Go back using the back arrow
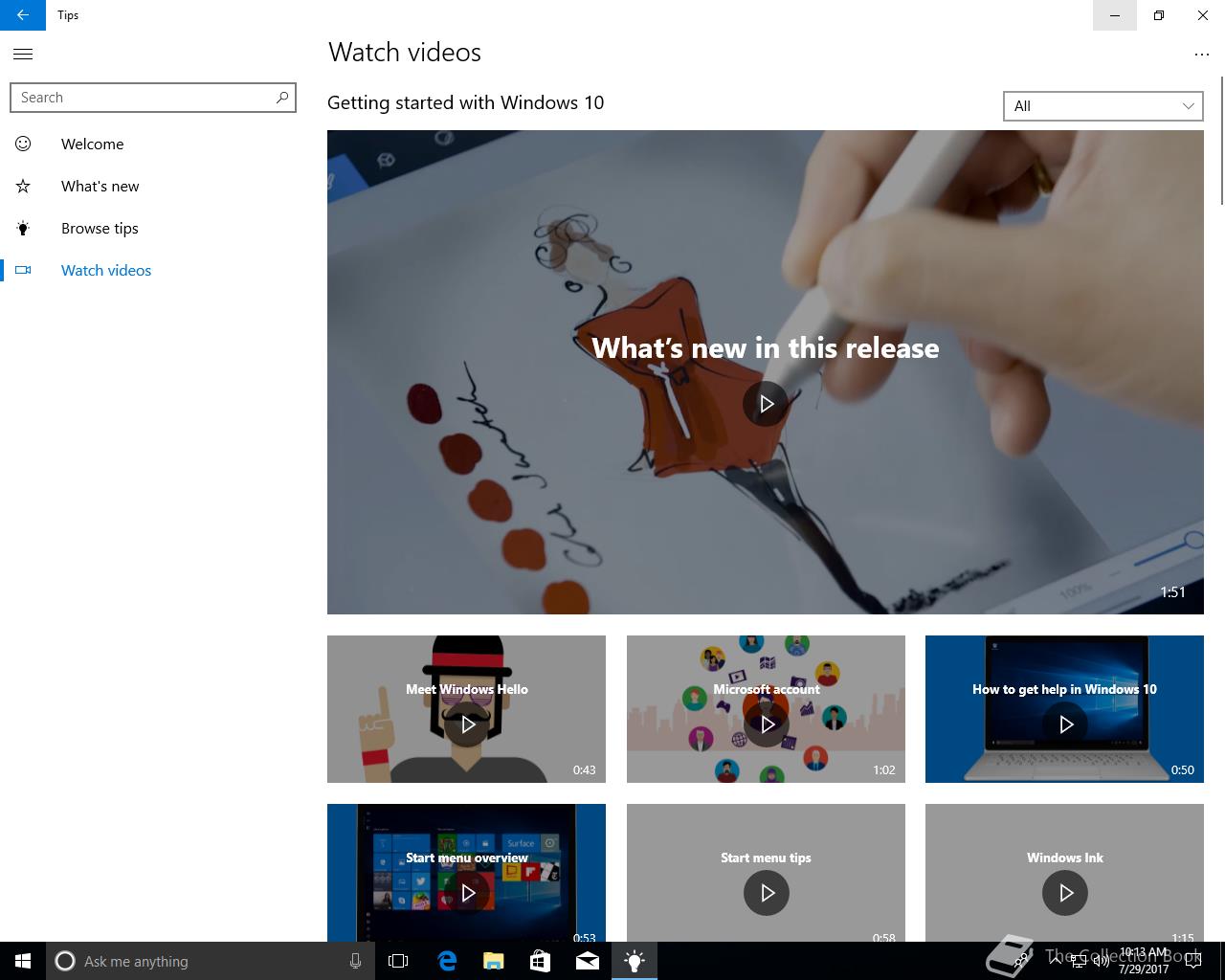 (23, 15)
